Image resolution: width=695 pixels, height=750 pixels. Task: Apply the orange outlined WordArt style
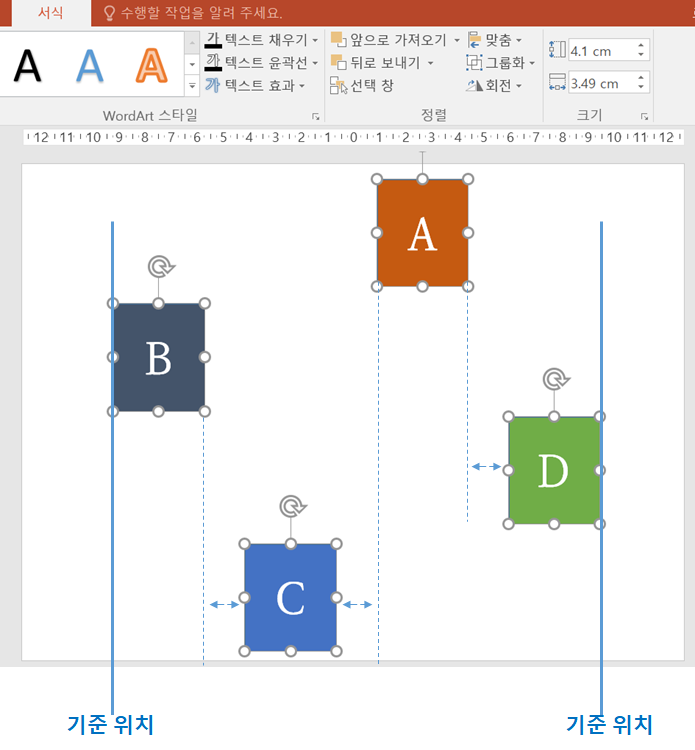coord(152,65)
